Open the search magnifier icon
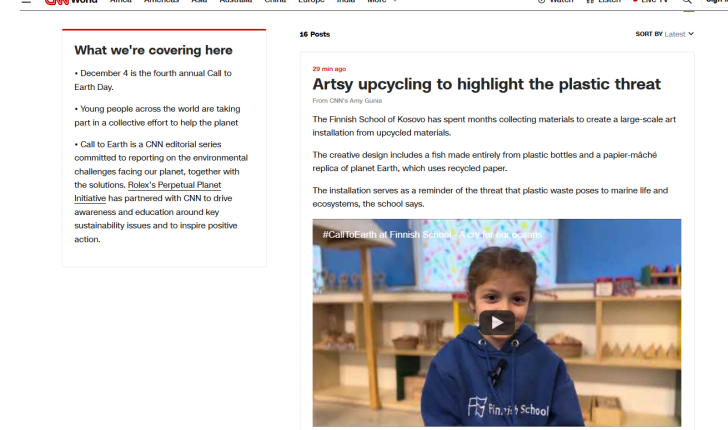 pos(687,2)
